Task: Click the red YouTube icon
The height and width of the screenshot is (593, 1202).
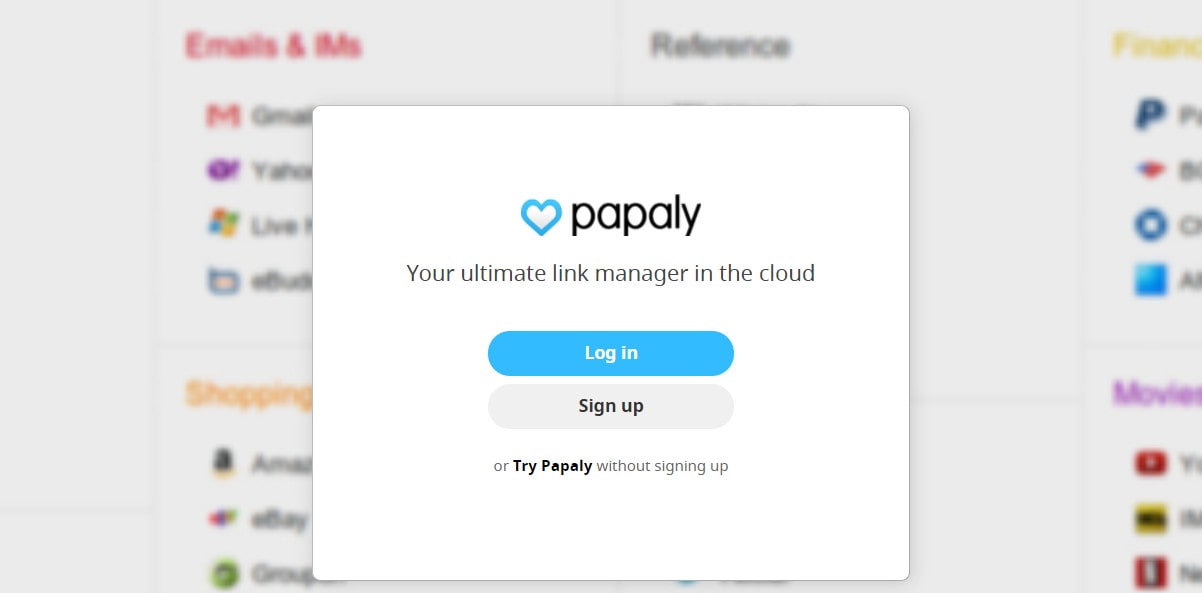Action: 1150,463
